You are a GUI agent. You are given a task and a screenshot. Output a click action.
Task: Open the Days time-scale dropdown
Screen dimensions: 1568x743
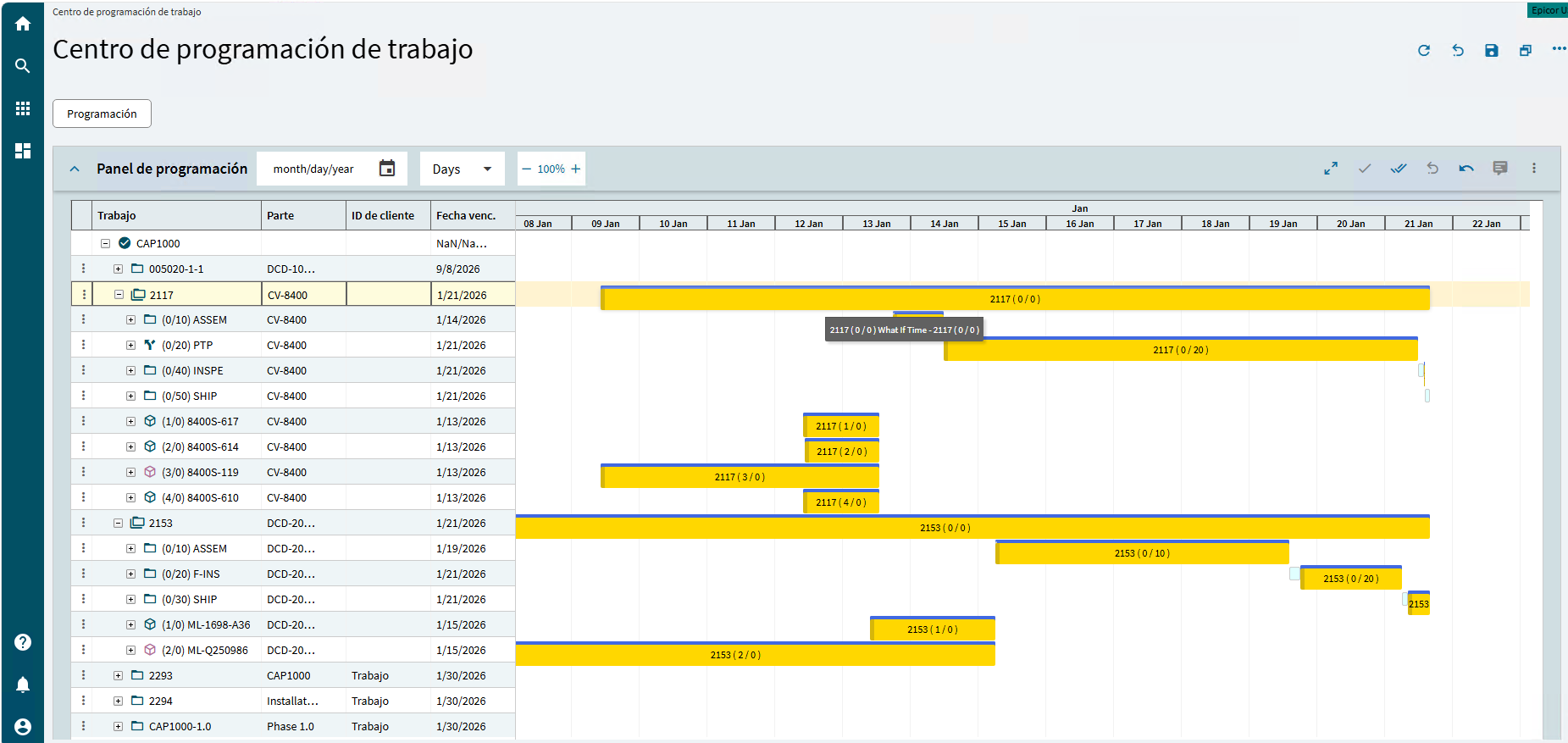coord(463,169)
